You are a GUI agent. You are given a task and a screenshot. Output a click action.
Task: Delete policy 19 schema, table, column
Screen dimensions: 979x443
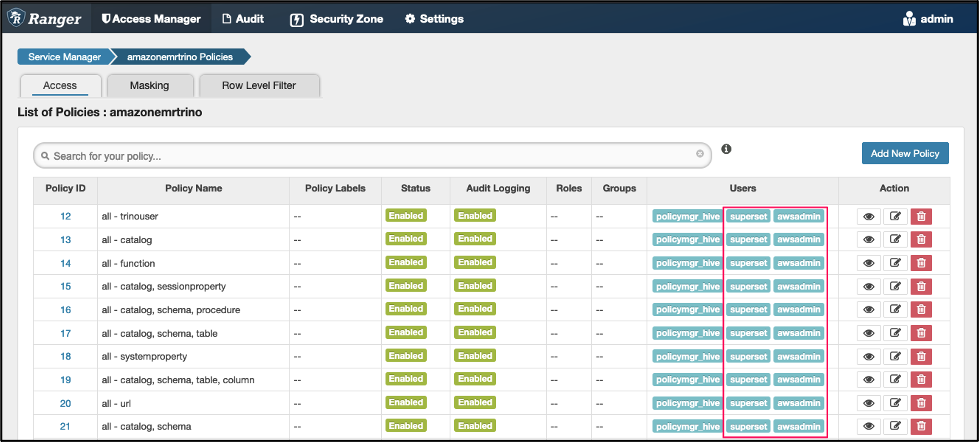(921, 379)
